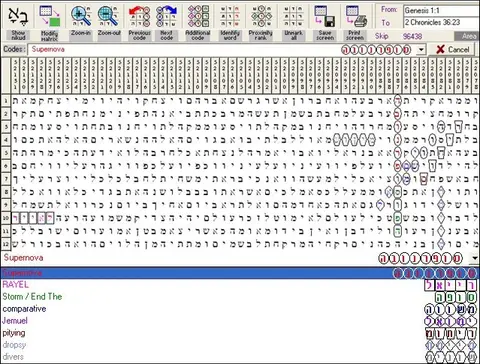Click the Skip value 96438
Viewport: 480px width, 364px height.
pyautogui.click(x=412, y=36)
